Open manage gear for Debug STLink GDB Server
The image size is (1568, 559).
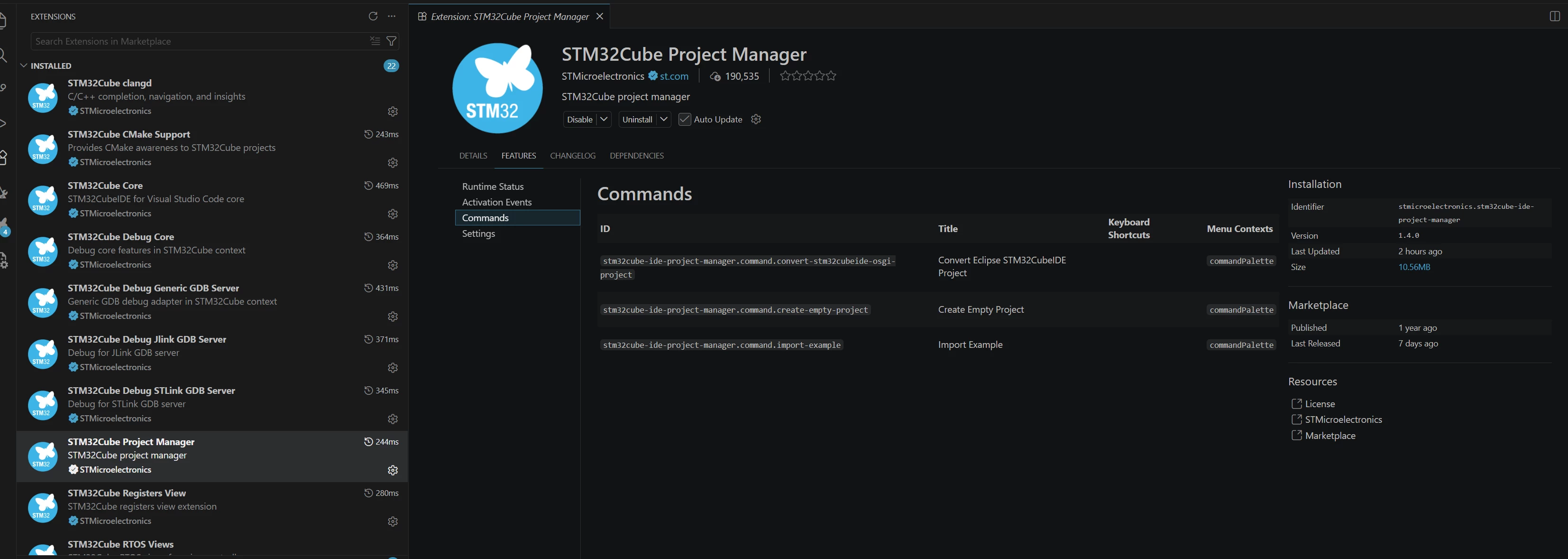pyautogui.click(x=393, y=419)
